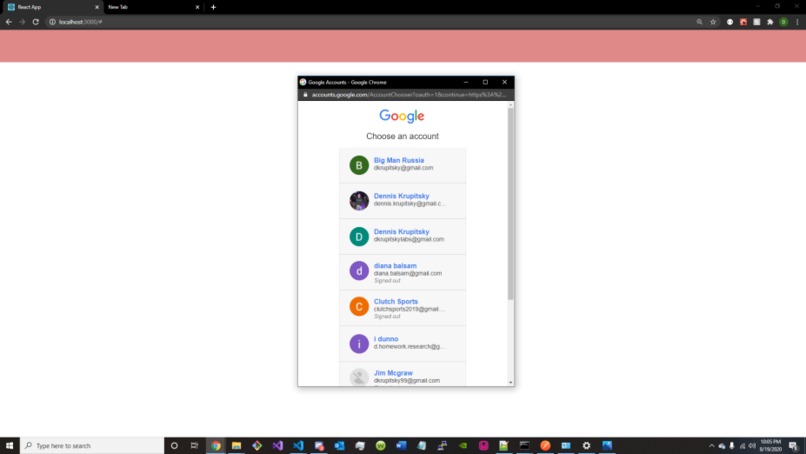
Task: Open the terminal window on taskbar
Action: (524, 445)
